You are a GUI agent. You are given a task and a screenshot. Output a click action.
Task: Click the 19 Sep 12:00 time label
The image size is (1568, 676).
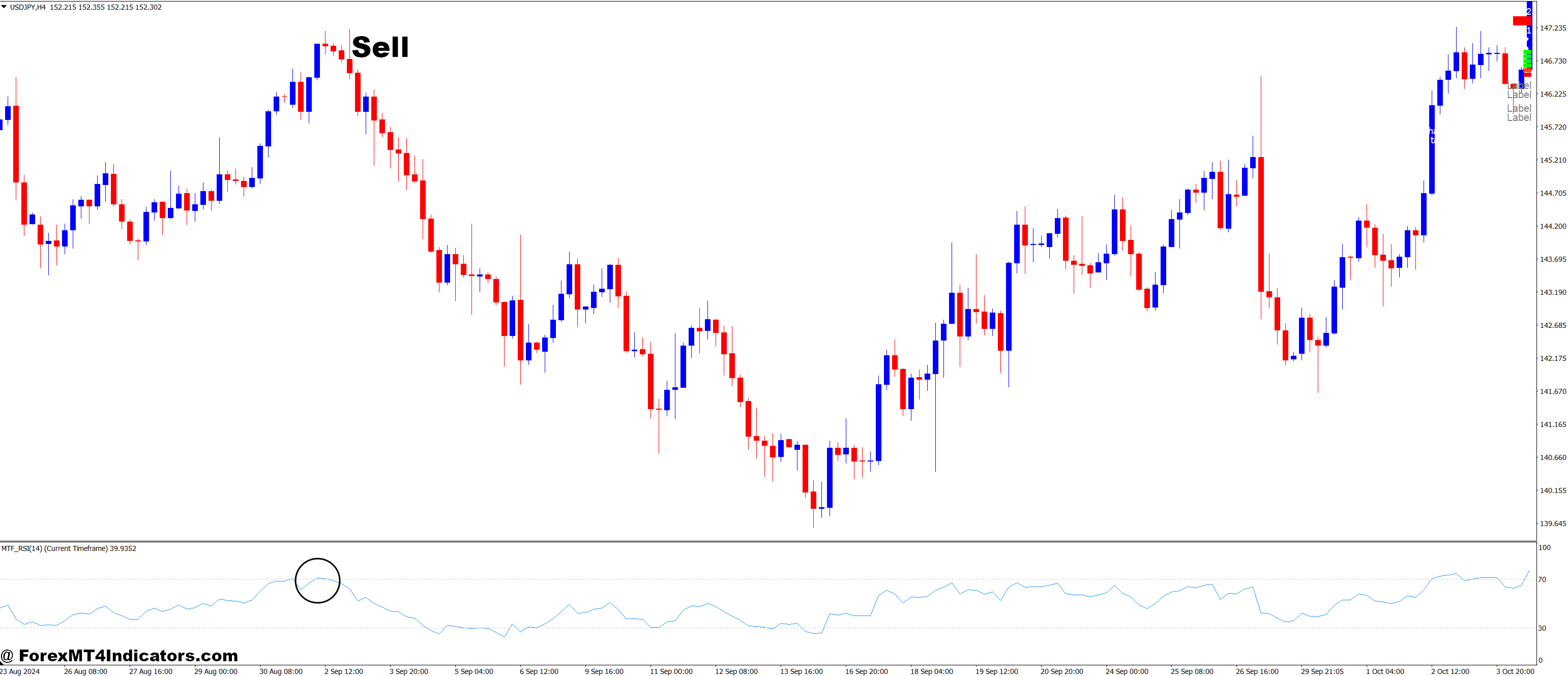pos(996,672)
